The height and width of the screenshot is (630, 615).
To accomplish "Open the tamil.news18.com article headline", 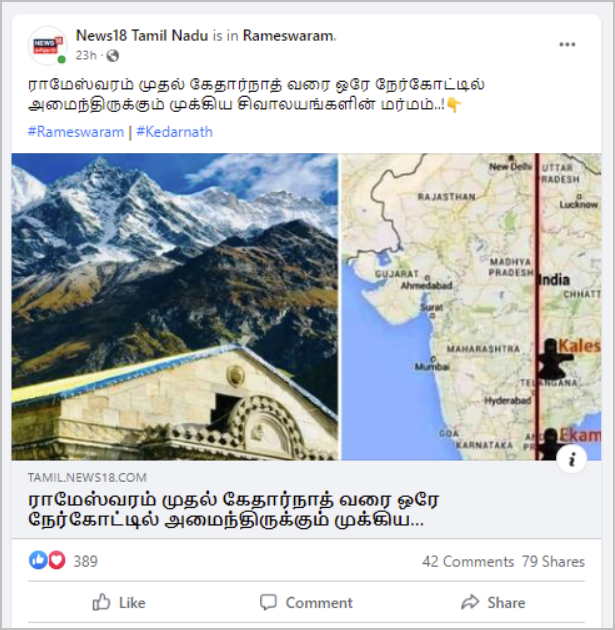I will point(234,510).
